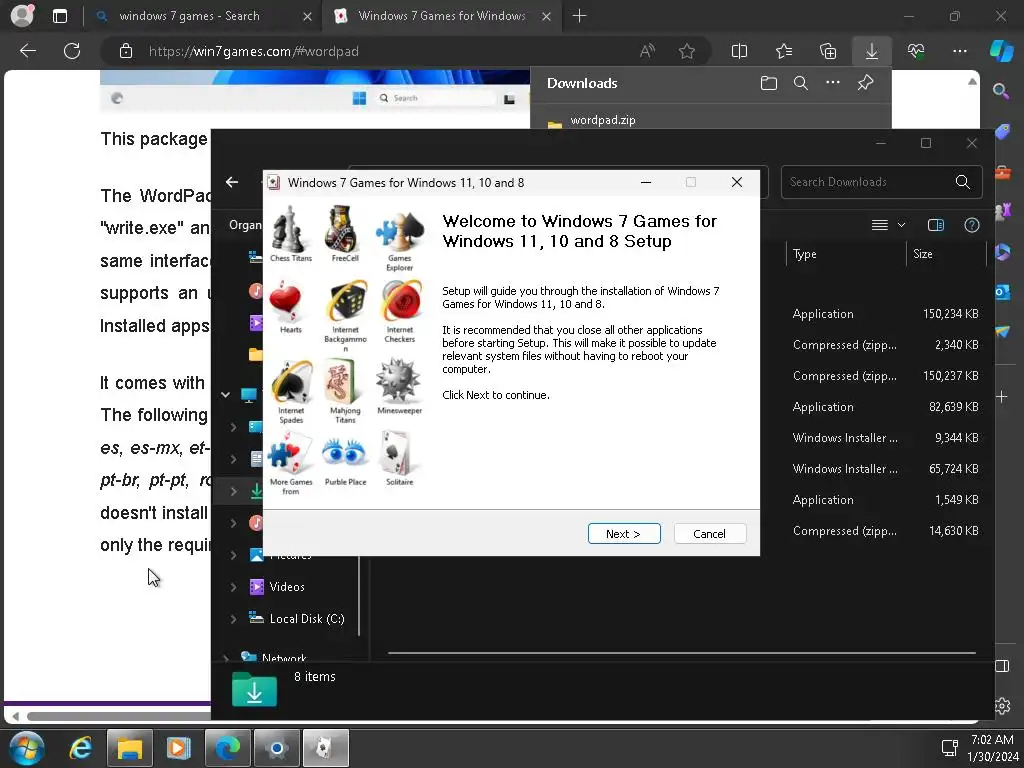Open Edge Favorites list
Viewport: 1024px width, 768px height.
(x=784, y=51)
